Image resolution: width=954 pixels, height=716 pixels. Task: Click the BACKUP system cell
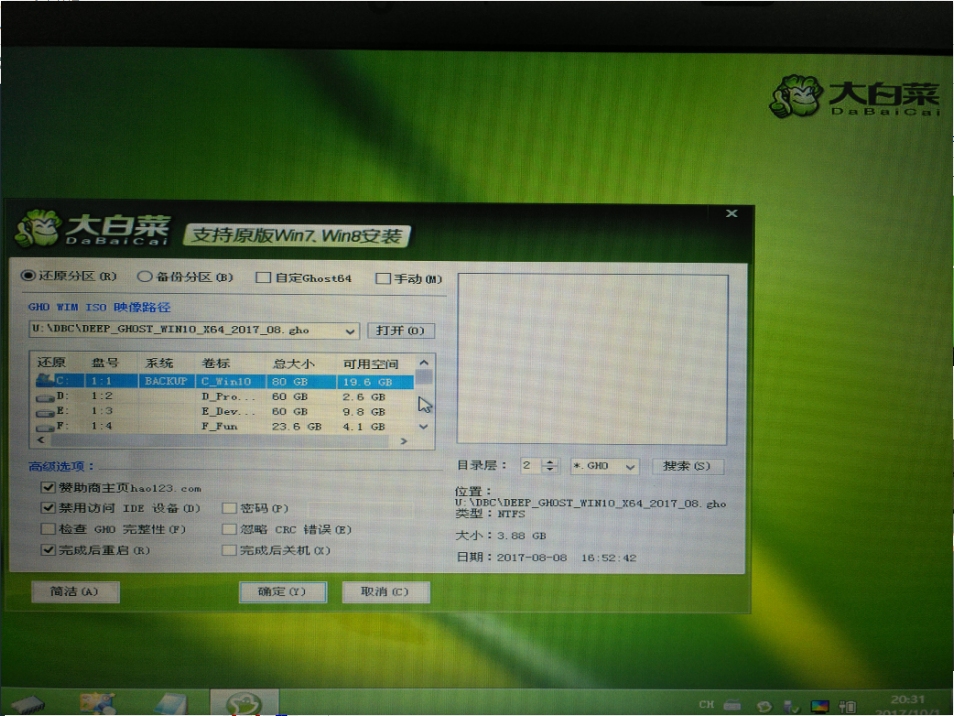coord(165,381)
